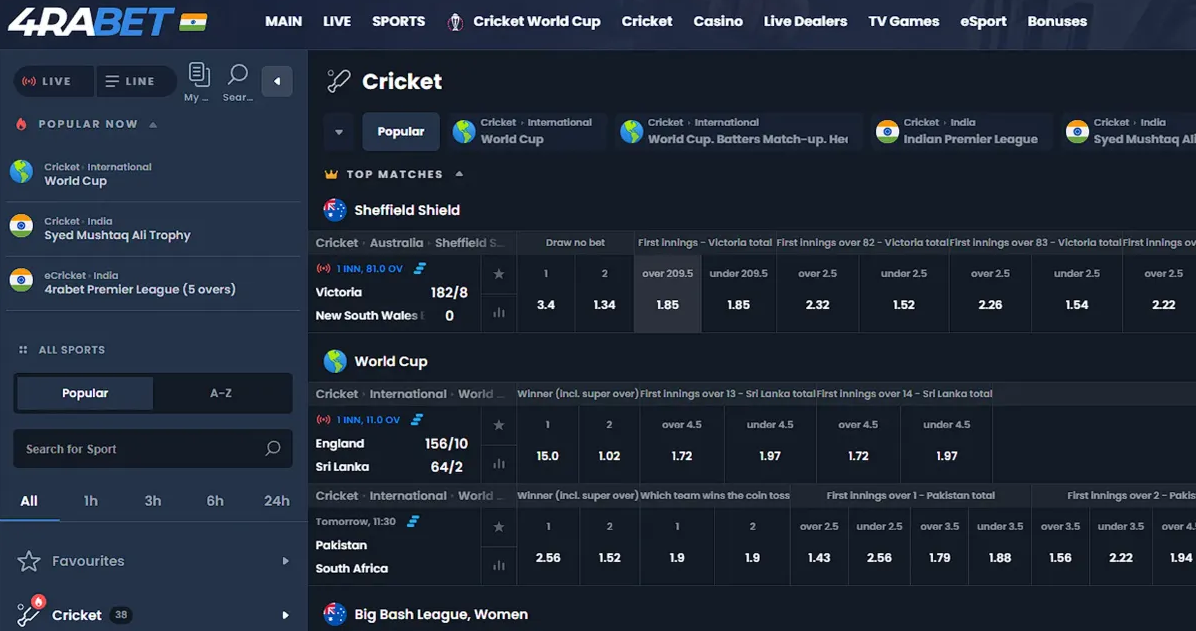Collapse the Top Matches section
Screen dimensions: 1196x631
click(x=459, y=174)
